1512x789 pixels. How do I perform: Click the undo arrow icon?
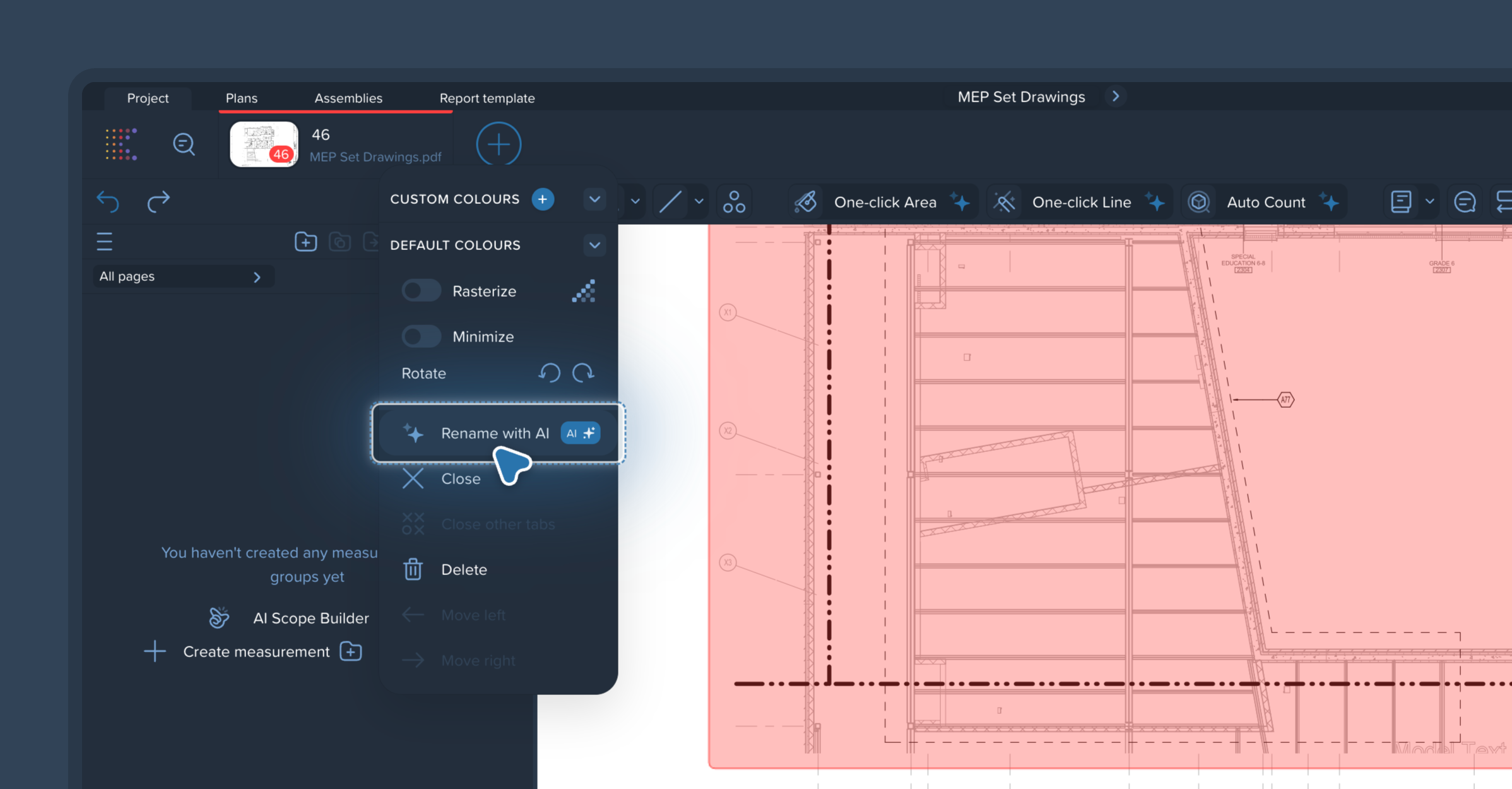(x=108, y=201)
